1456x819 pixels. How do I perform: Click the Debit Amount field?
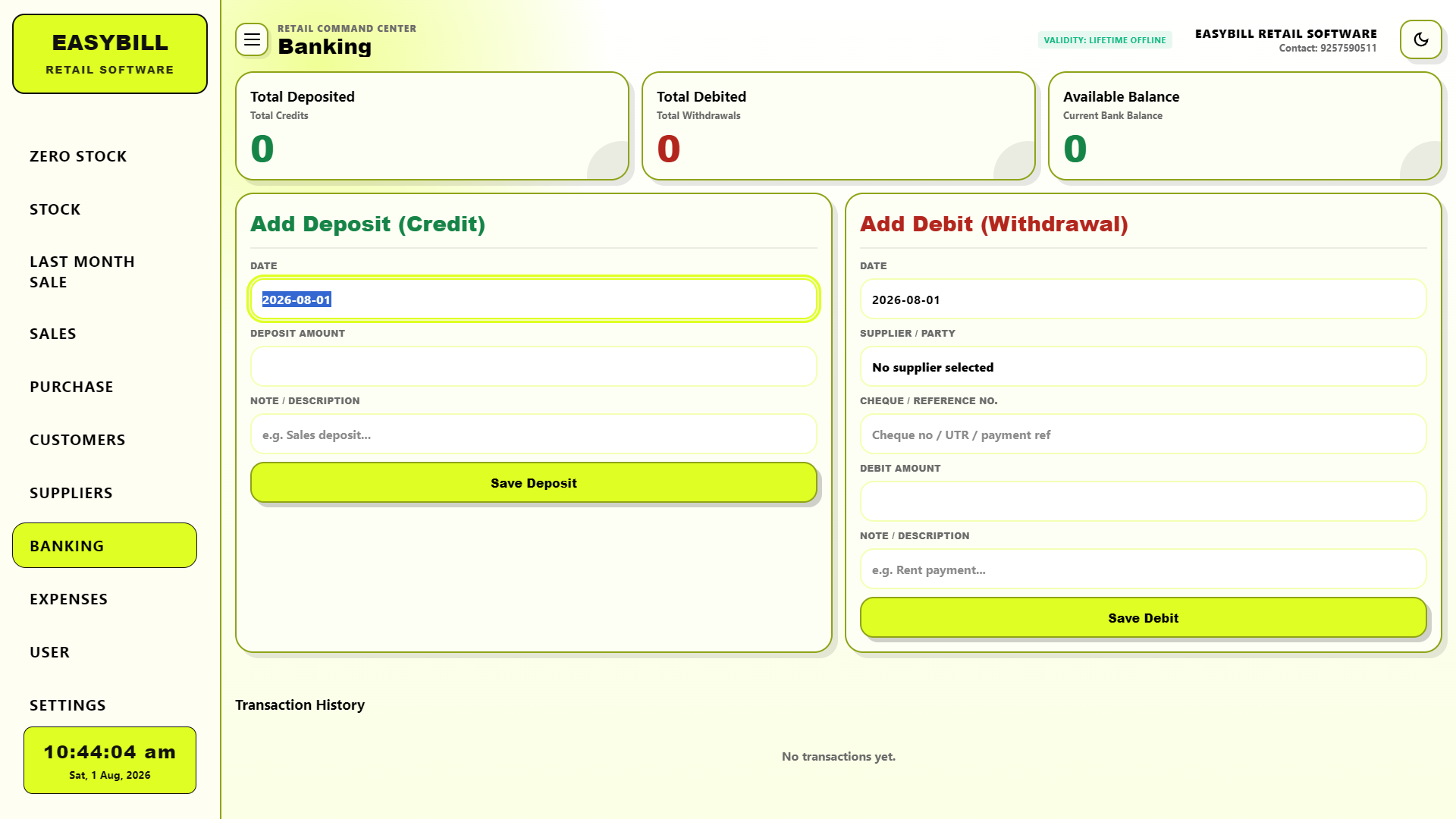pyautogui.click(x=1144, y=501)
